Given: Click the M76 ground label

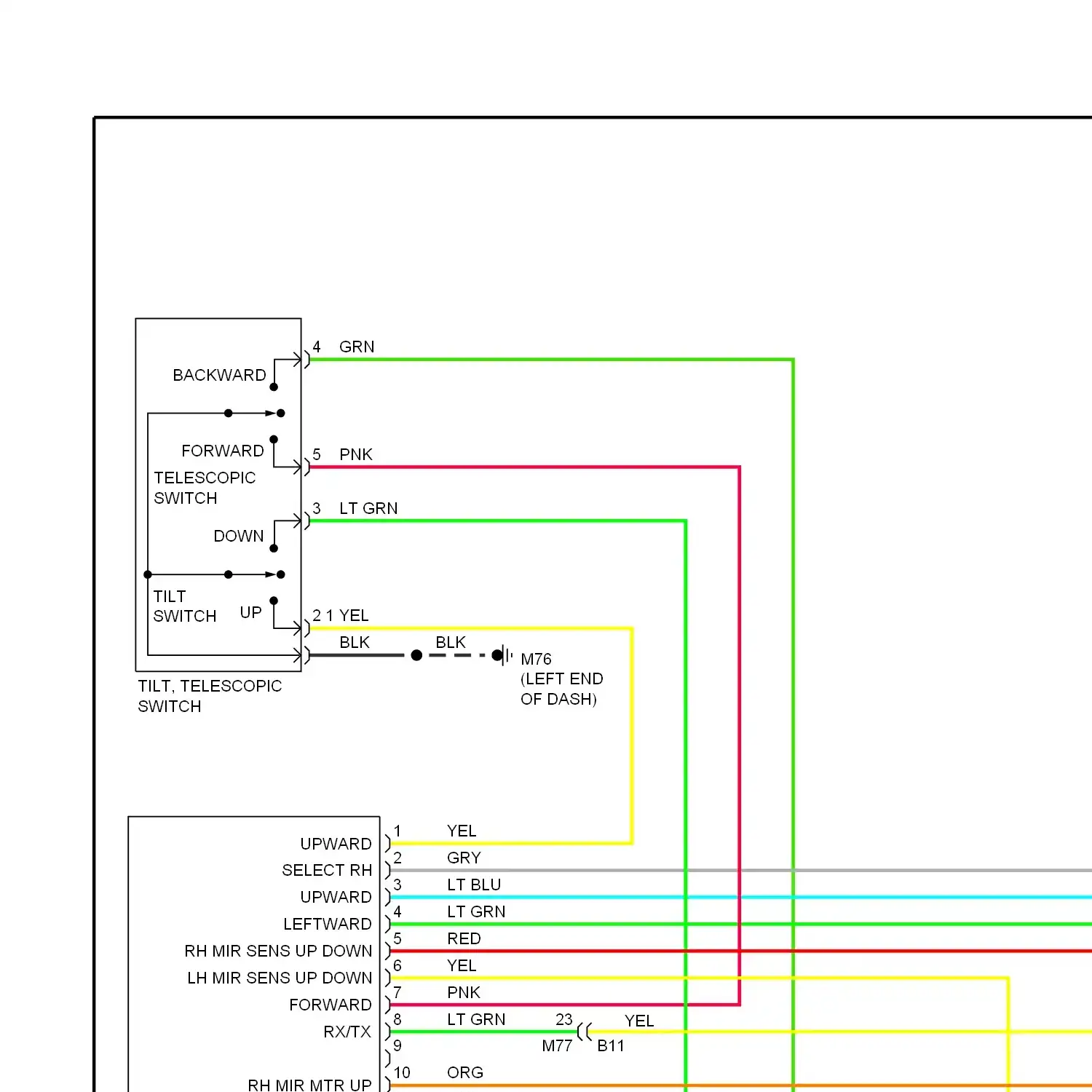Looking at the screenshot, I should point(537,659).
